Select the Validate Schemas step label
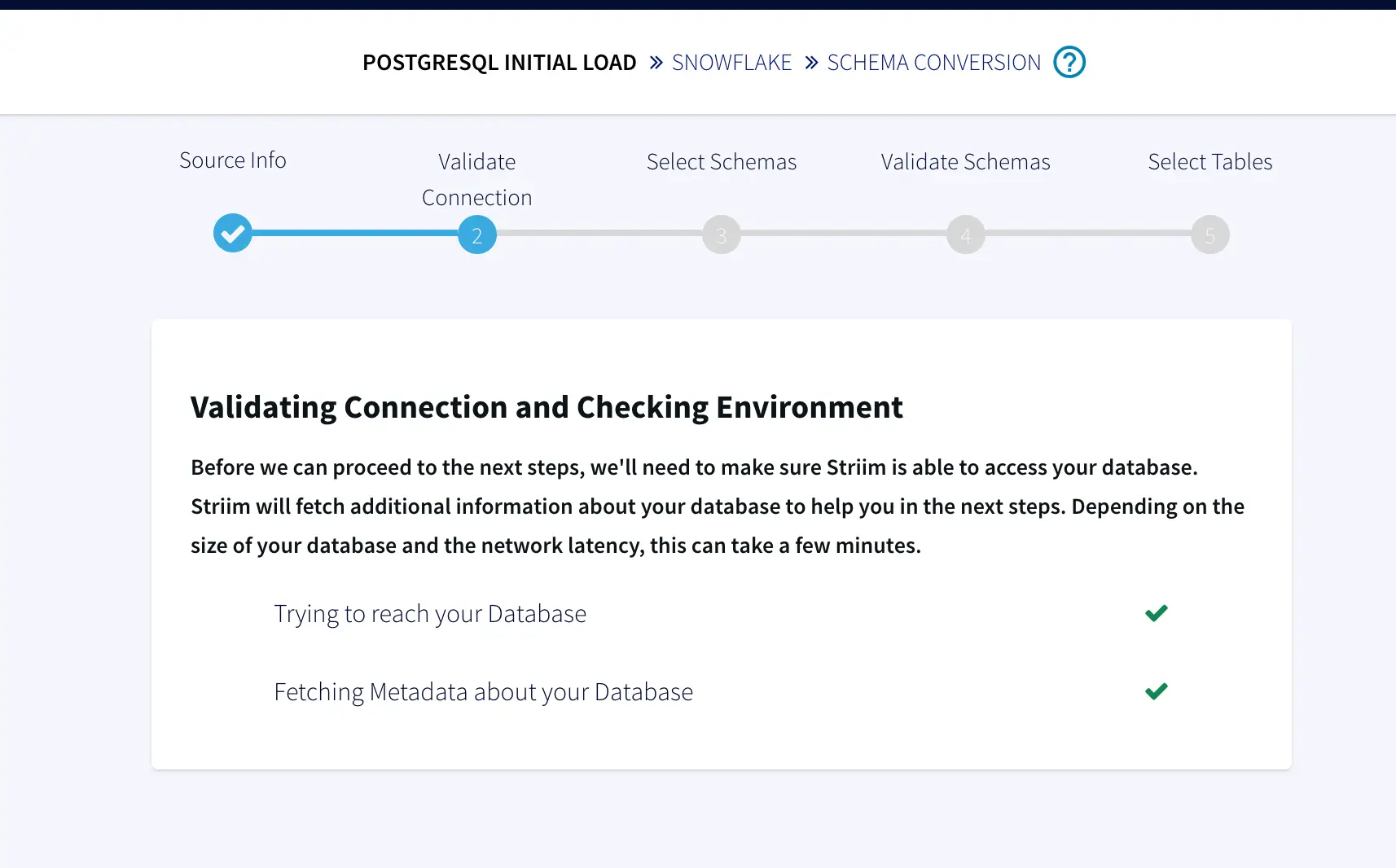The image size is (1396, 868). click(965, 162)
